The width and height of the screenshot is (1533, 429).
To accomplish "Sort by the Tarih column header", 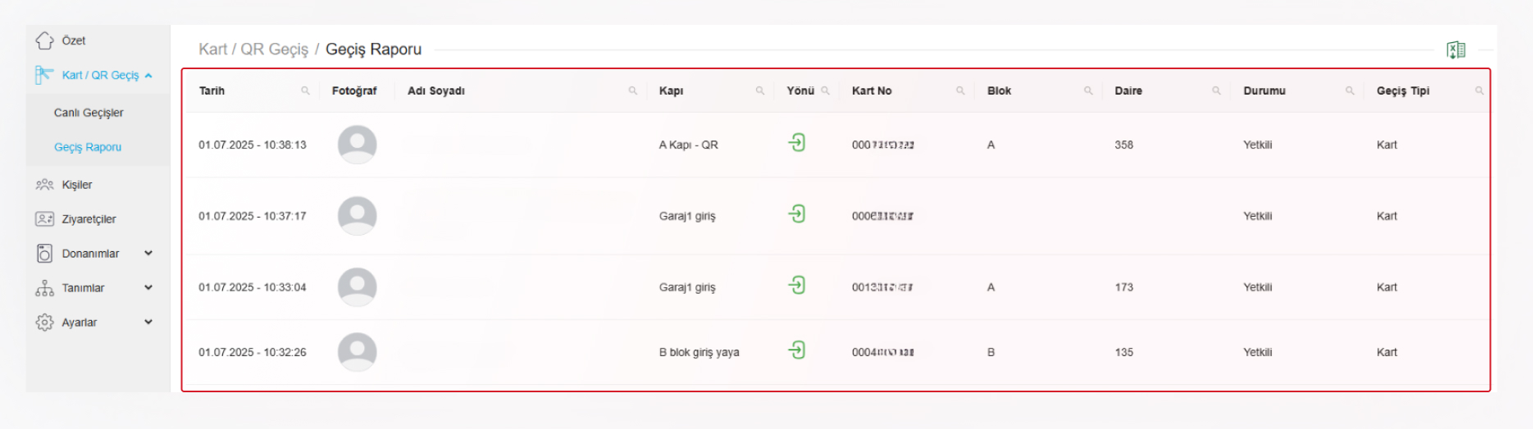I will click(212, 91).
